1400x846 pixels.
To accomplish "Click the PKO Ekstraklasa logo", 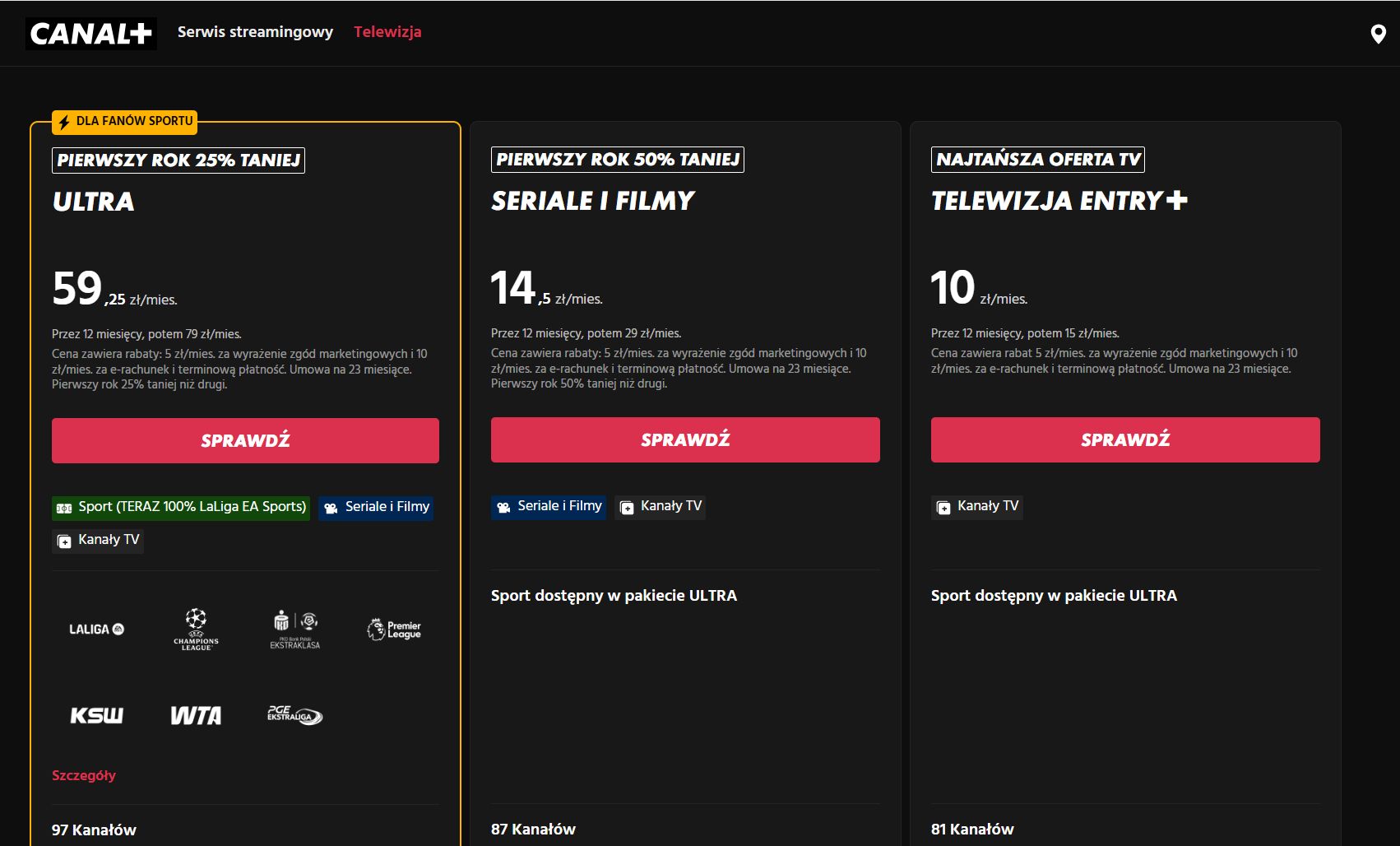I will point(295,630).
